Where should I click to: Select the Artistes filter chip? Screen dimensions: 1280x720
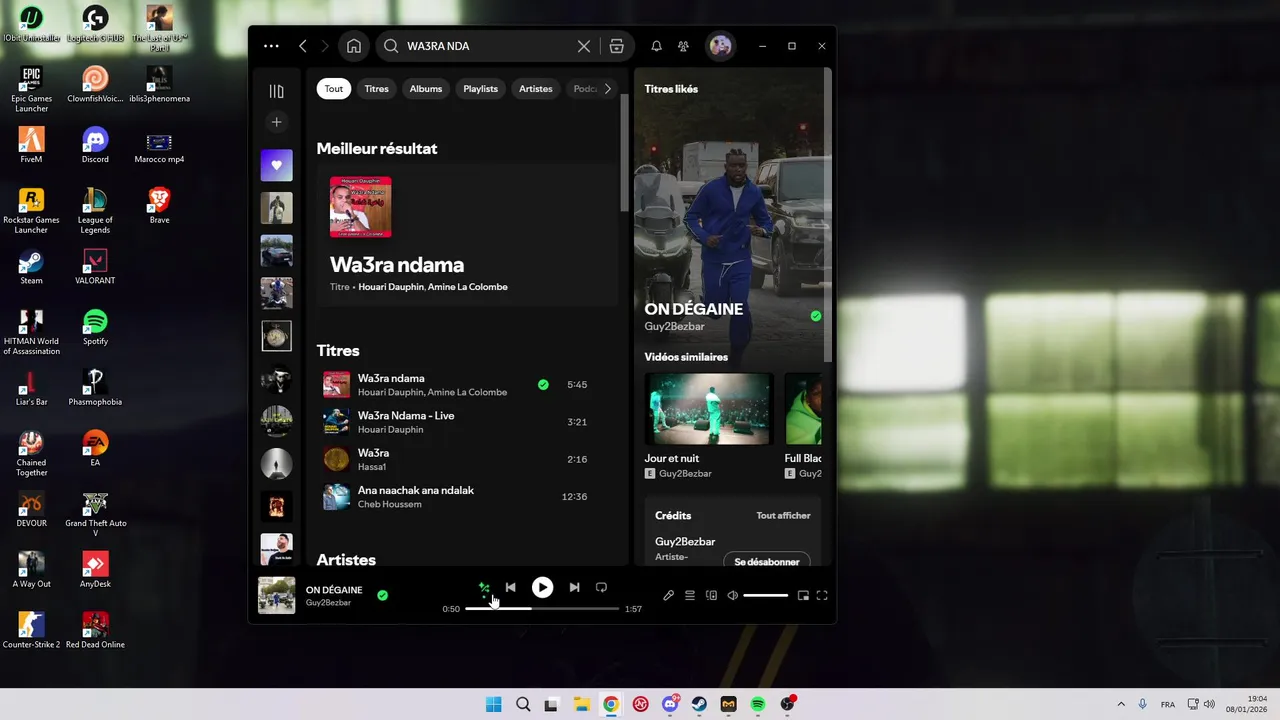(536, 89)
